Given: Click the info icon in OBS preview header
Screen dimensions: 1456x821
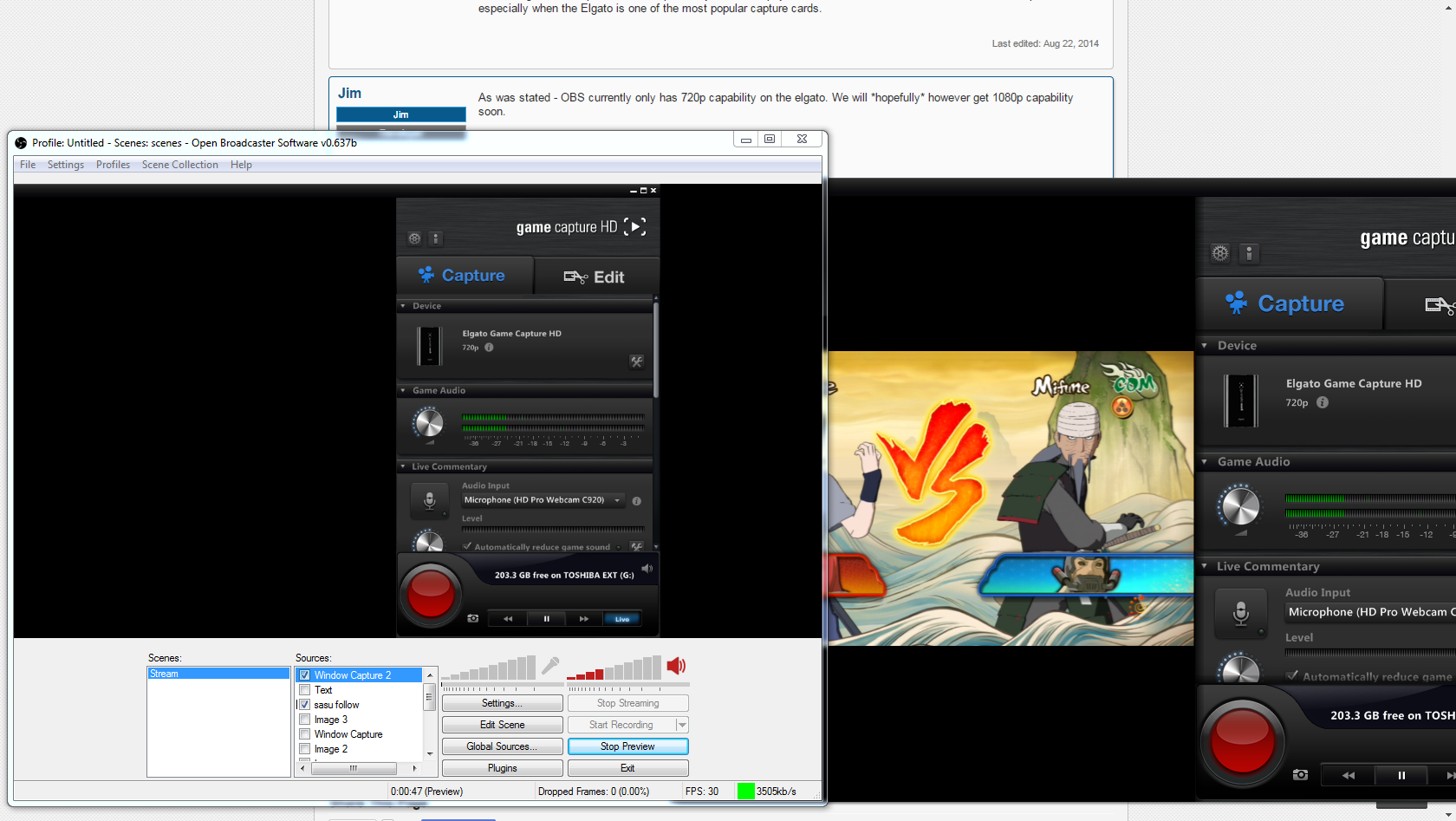Looking at the screenshot, I should 436,238.
